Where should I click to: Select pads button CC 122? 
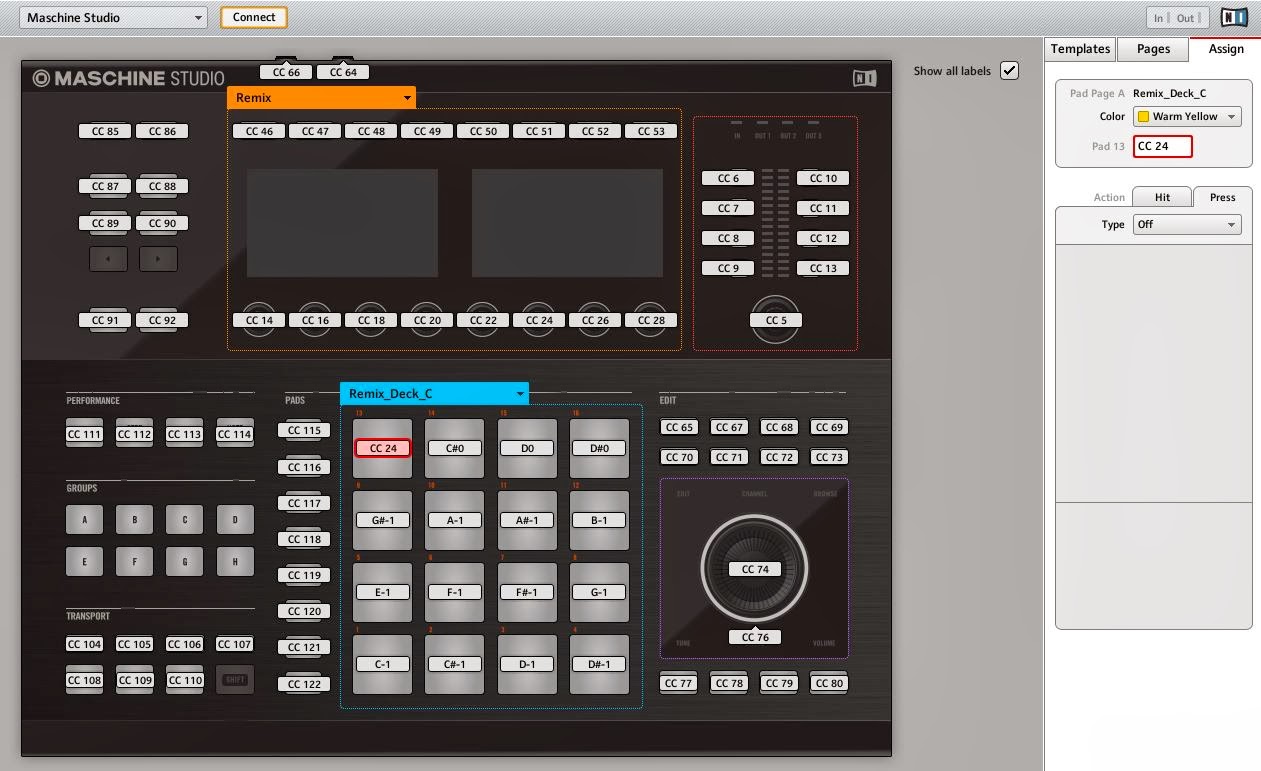click(x=304, y=684)
